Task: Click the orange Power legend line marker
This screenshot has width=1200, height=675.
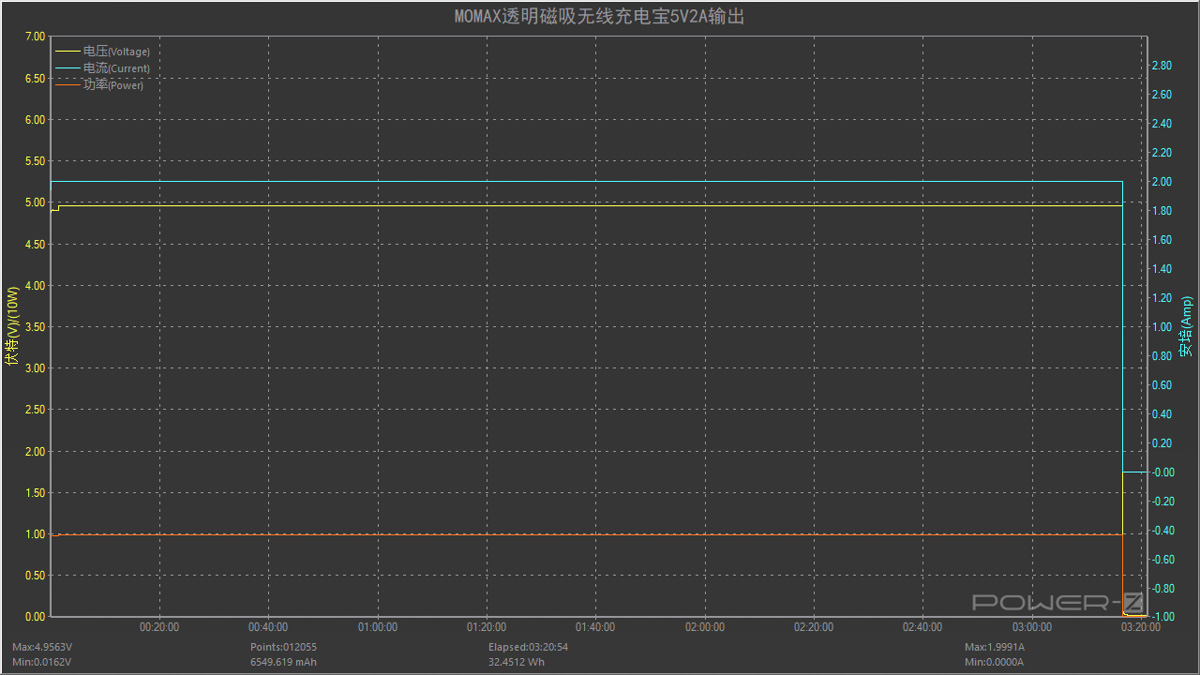Action: (68, 85)
